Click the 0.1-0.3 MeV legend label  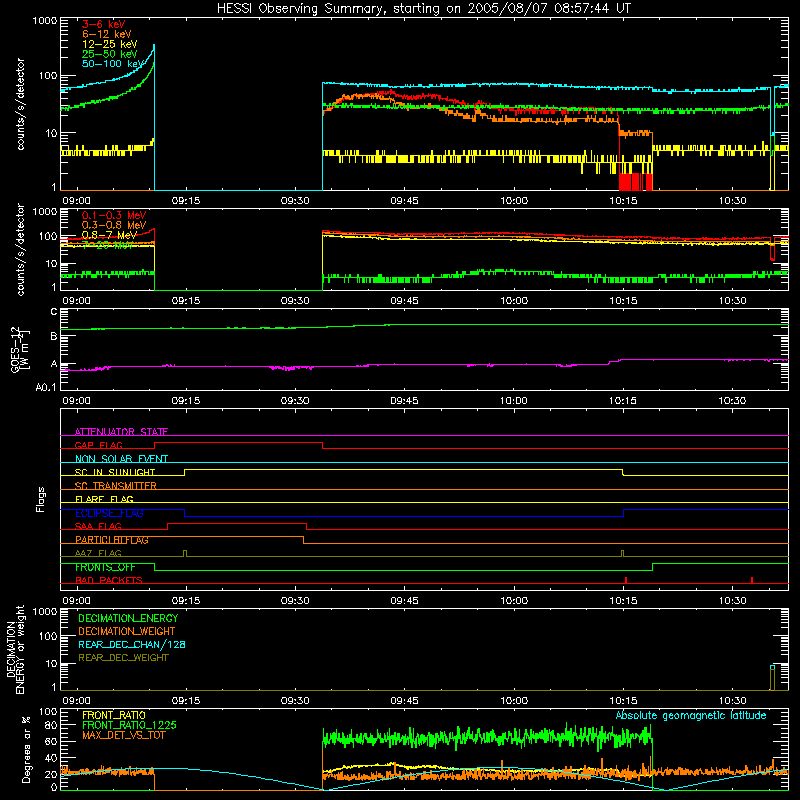114,215
